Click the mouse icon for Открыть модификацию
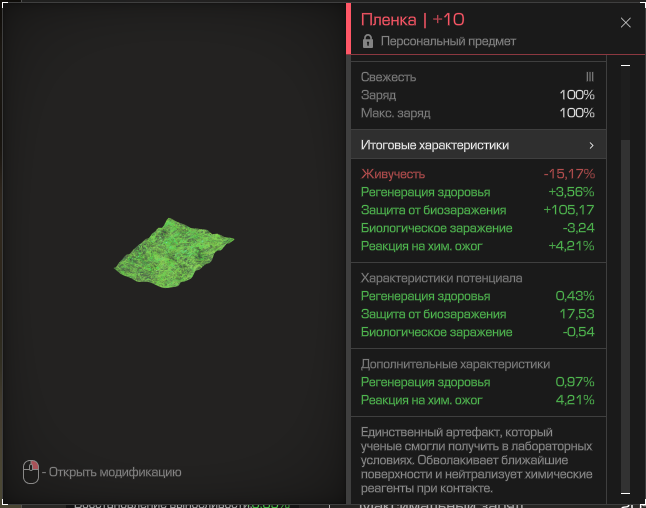 point(31,472)
